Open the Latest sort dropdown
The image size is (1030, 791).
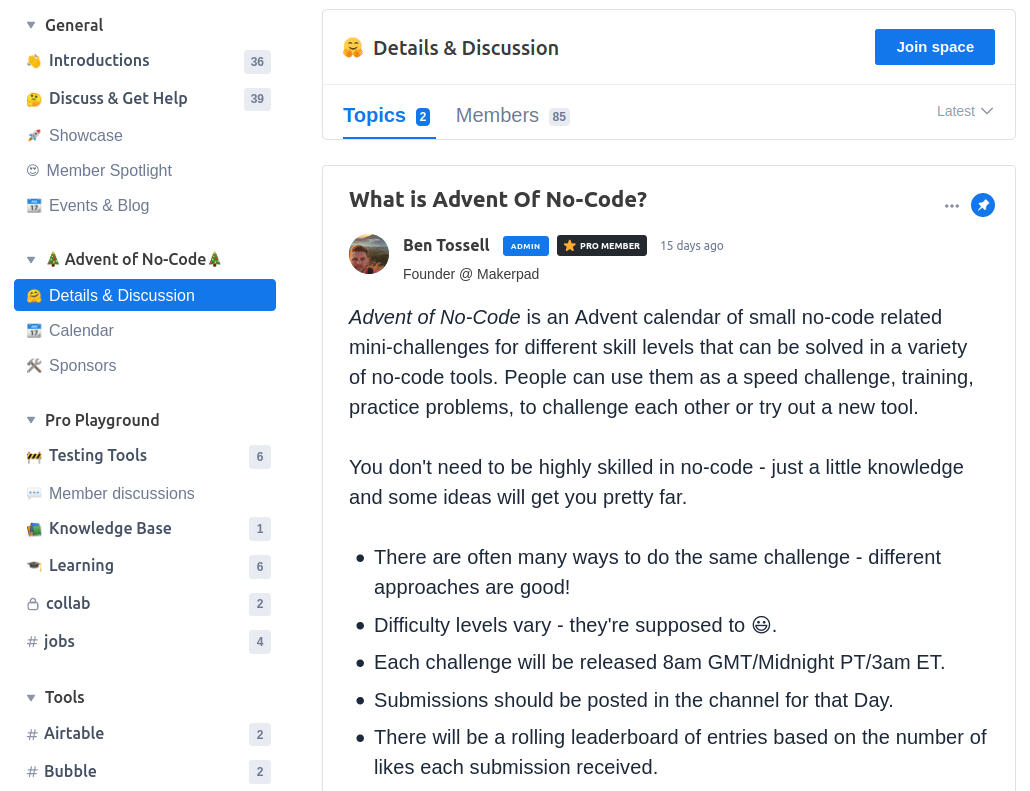[x=964, y=111]
